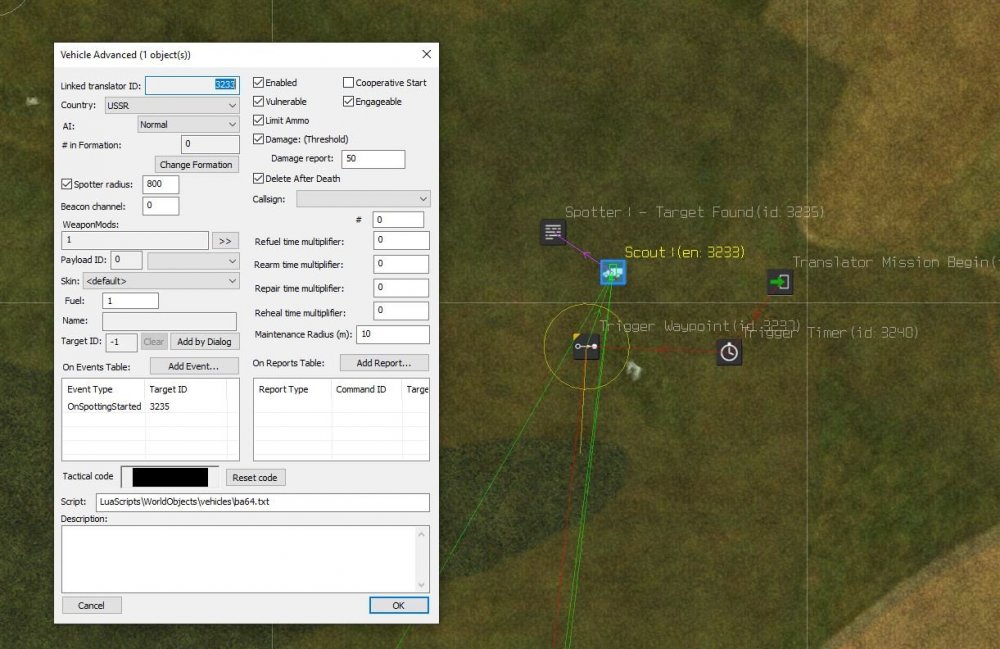
Task: Open the Skin dropdown
Action: pos(160,281)
